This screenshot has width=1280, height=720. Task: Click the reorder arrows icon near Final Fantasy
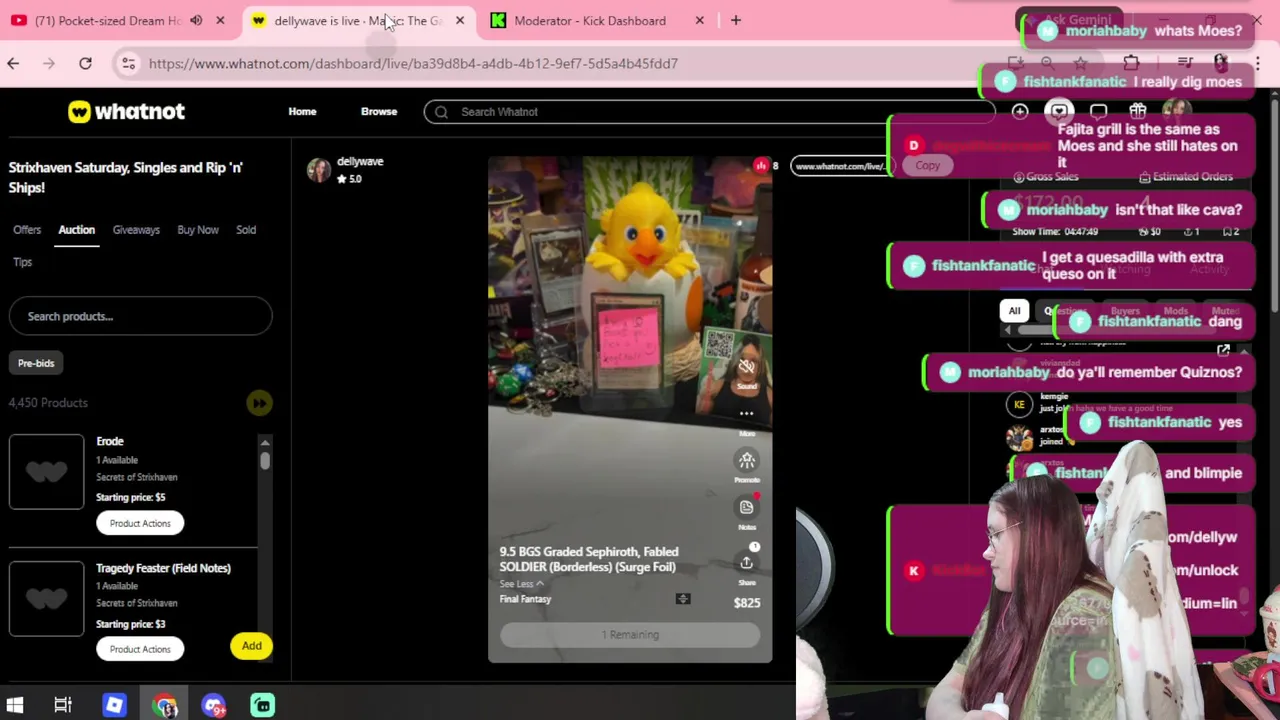point(683,599)
